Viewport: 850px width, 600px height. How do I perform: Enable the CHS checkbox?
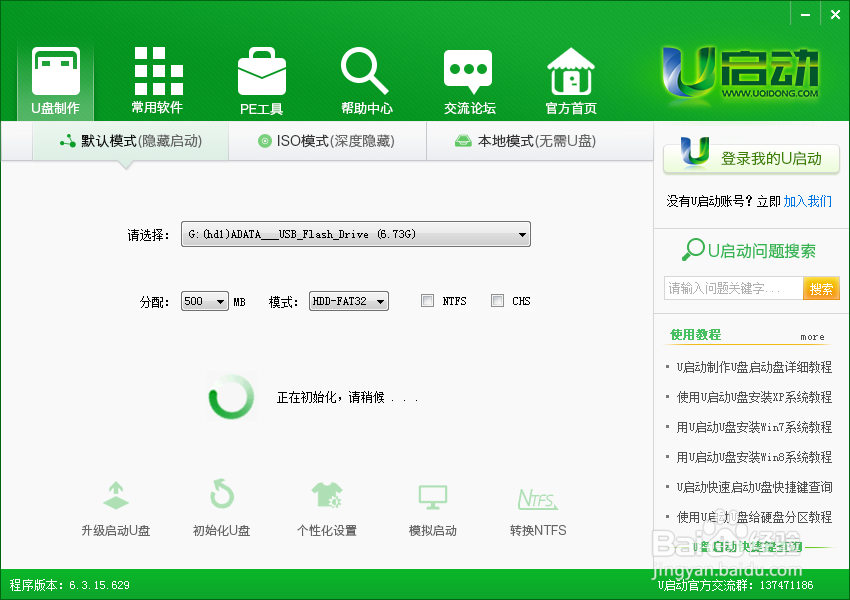coord(497,301)
